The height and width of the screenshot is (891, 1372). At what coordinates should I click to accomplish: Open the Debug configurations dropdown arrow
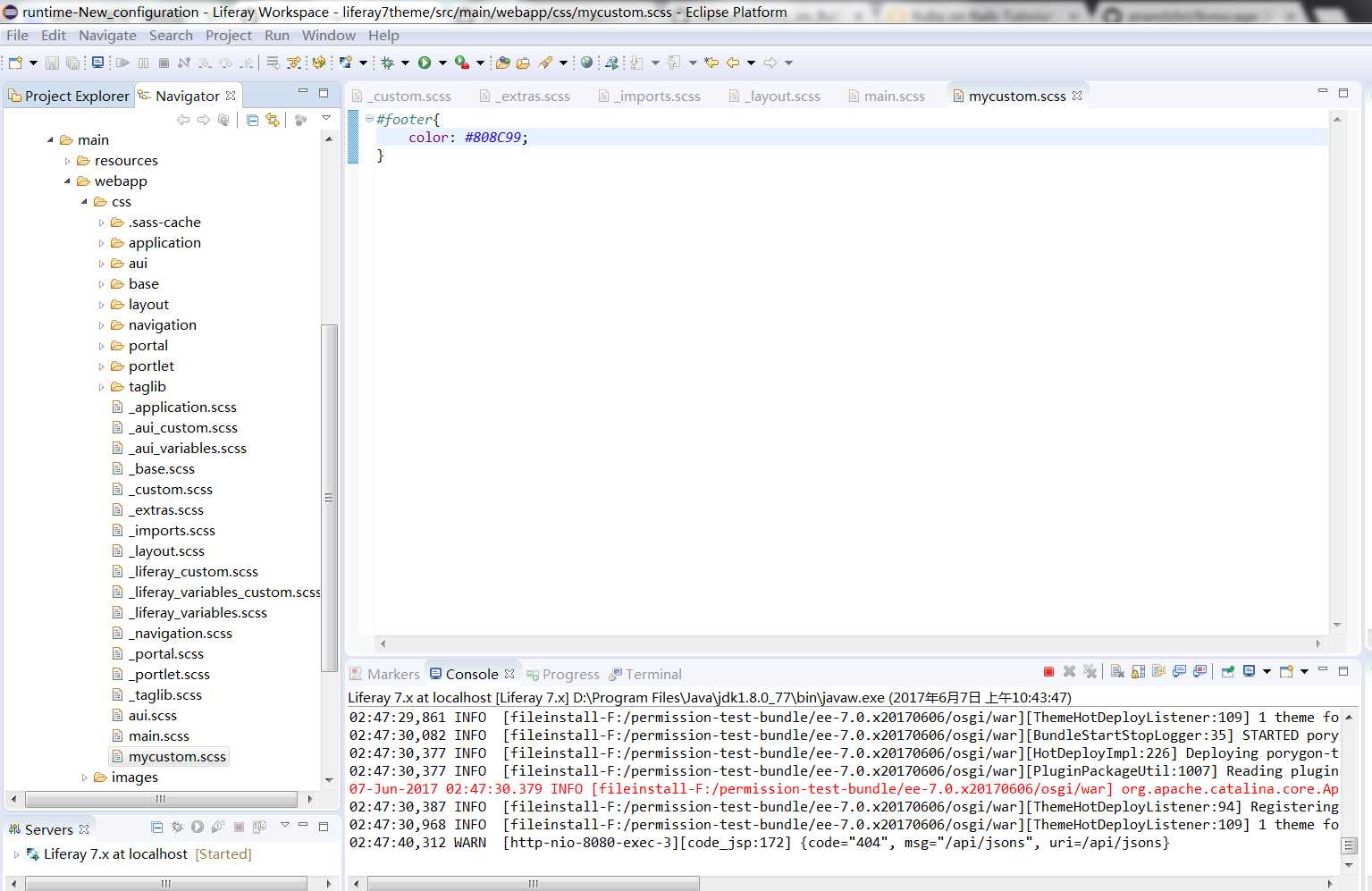(x=405, y=63)
